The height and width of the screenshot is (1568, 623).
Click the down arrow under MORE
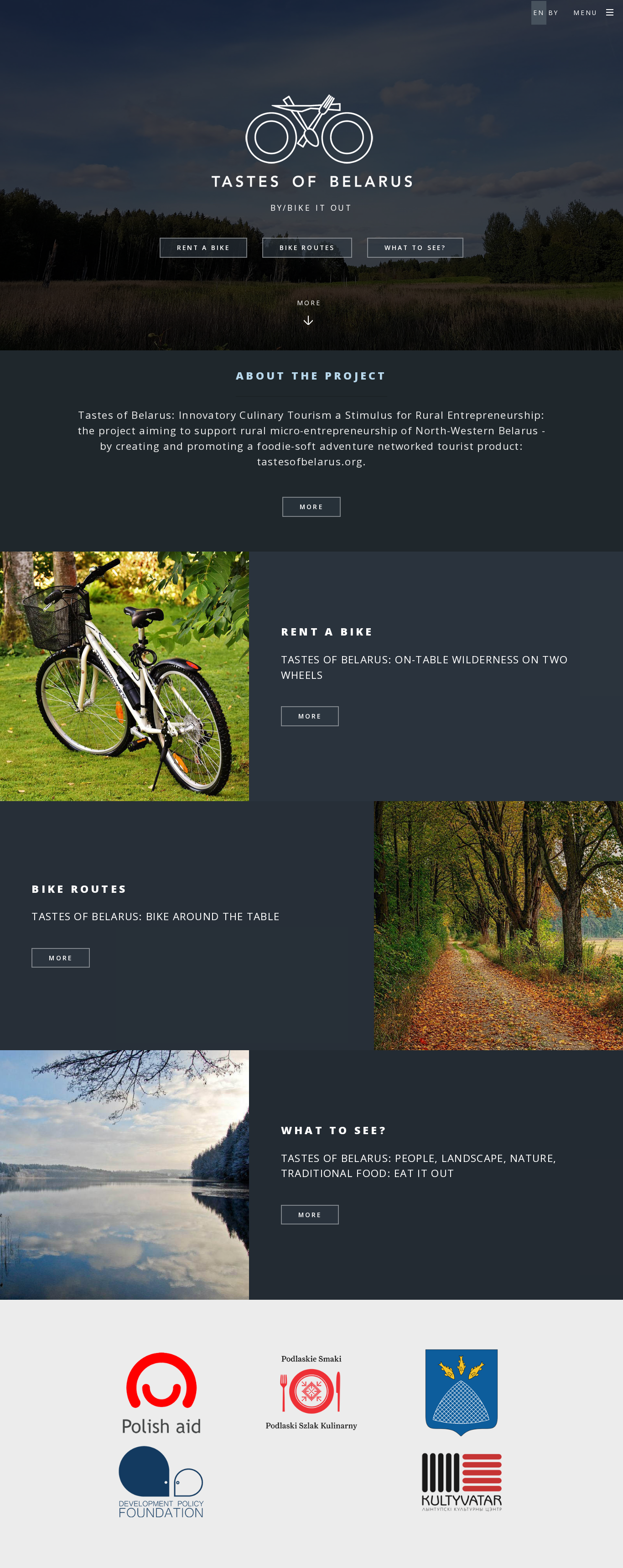pyautogui.click(x=308, y=320)
